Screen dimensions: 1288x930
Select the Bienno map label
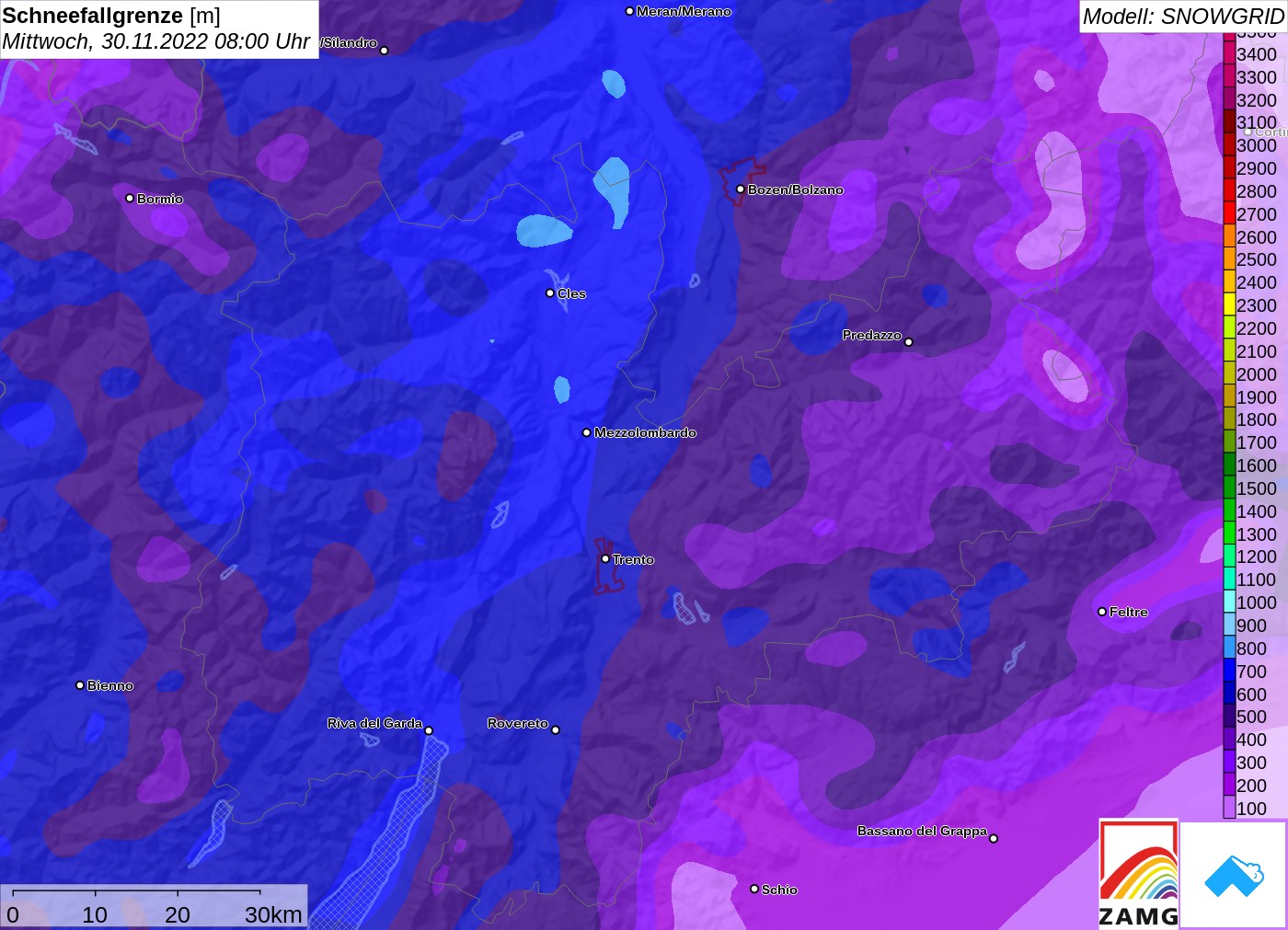point(110,685)
